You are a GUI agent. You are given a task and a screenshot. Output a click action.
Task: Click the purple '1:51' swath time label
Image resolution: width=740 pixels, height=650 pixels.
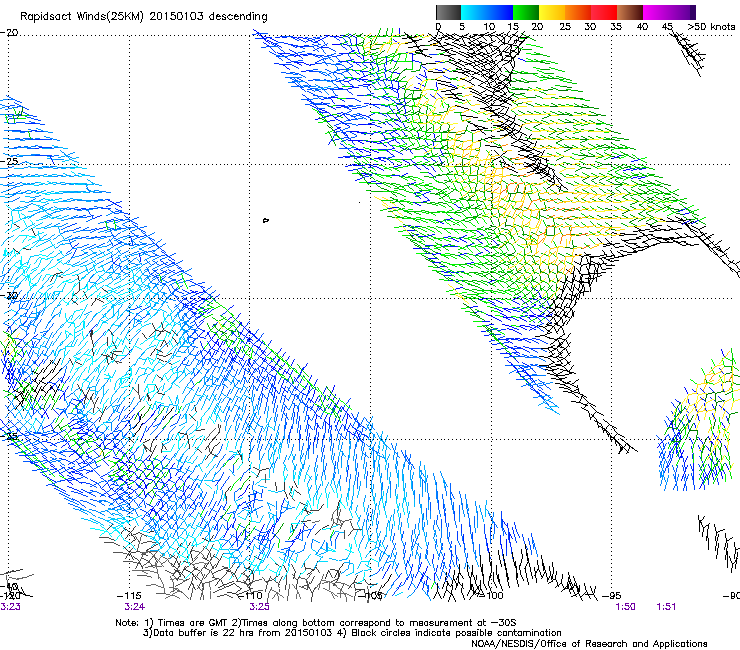[666, 607]
